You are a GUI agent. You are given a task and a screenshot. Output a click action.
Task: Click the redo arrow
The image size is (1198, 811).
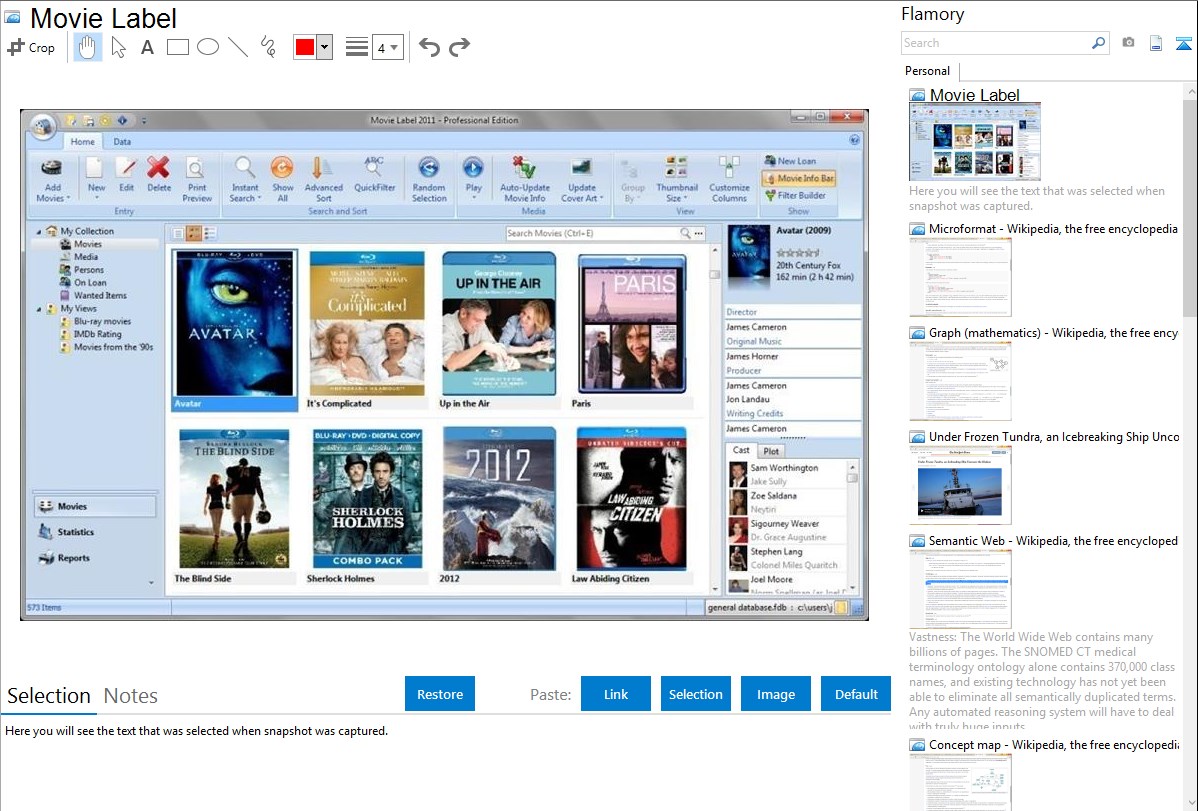459,47
